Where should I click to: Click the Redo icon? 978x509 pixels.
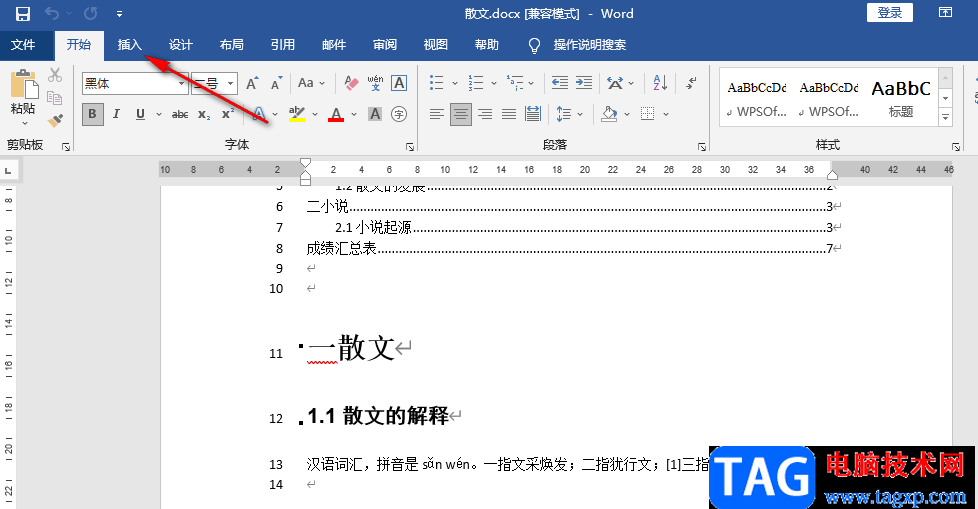[x=90, y=14]
